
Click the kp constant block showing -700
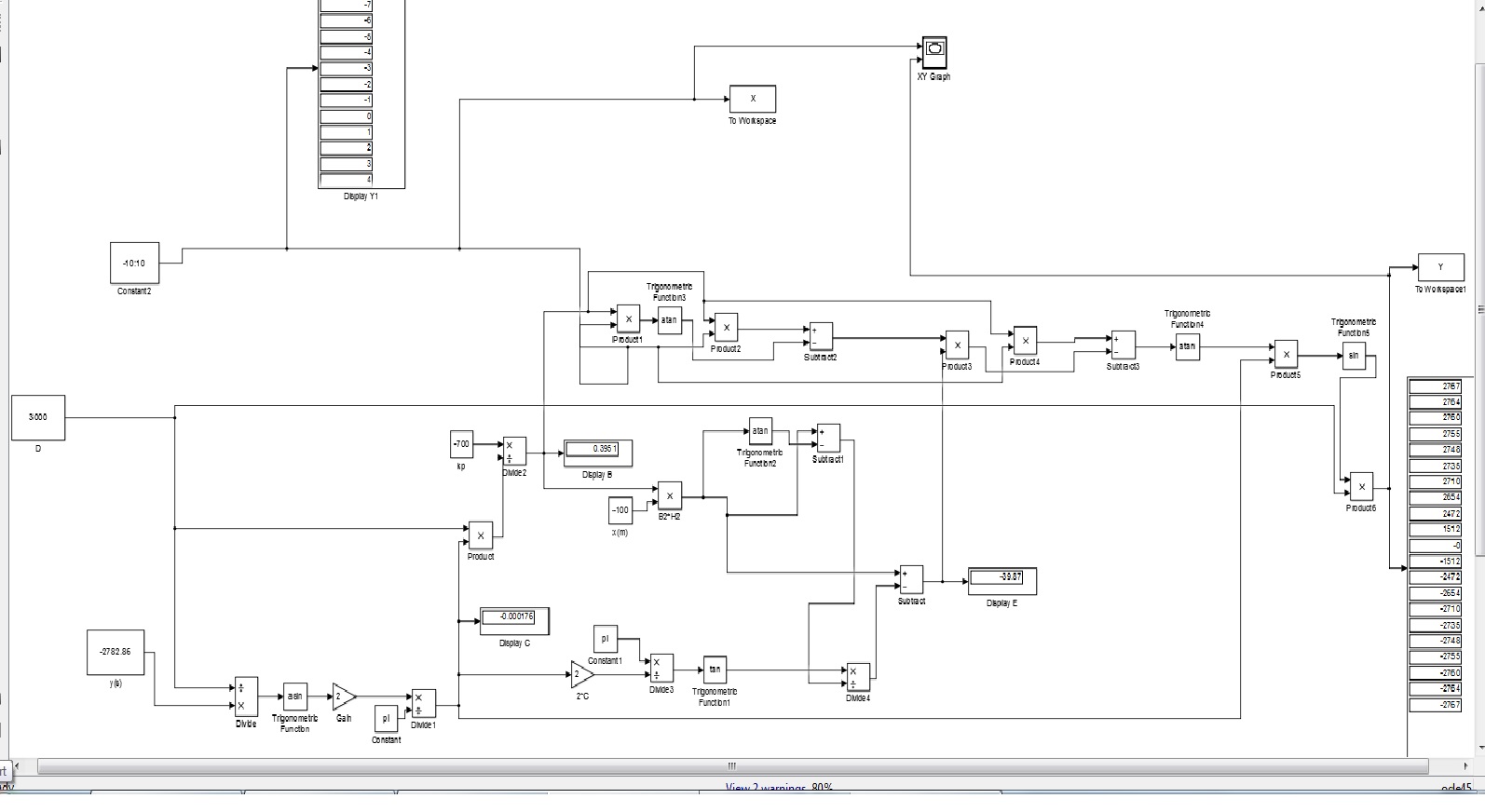[x=461, y=445]
